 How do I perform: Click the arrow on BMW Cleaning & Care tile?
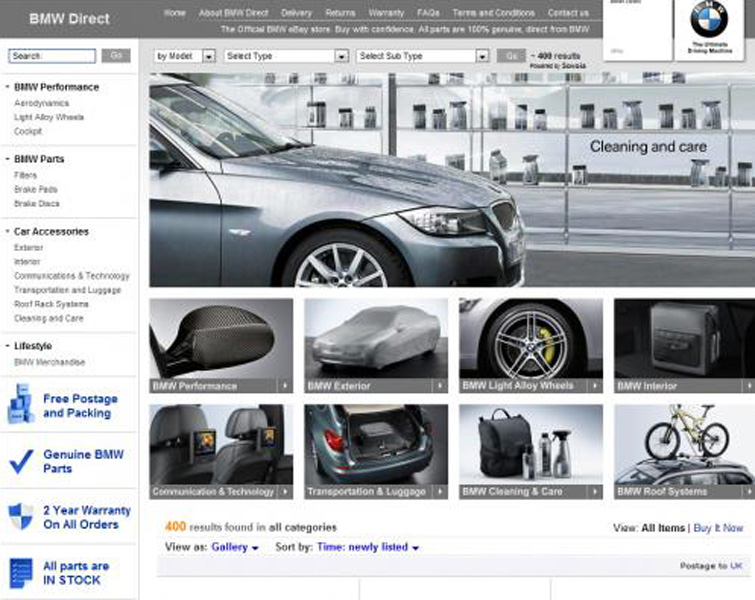tap(594, 492)
